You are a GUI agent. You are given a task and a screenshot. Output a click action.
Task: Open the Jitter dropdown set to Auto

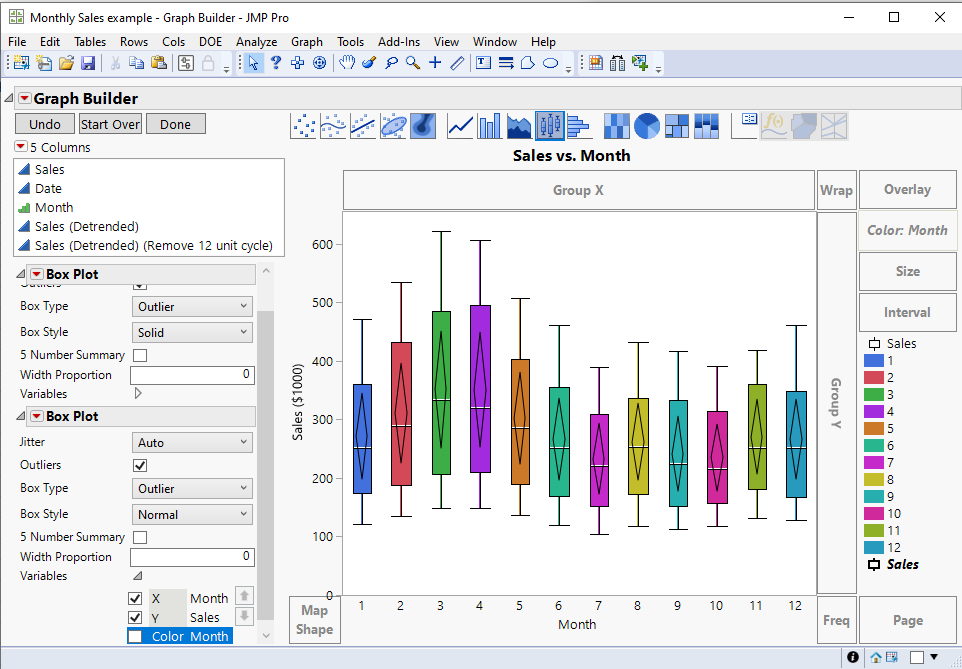pyautogui.click(x=192, y=442)
